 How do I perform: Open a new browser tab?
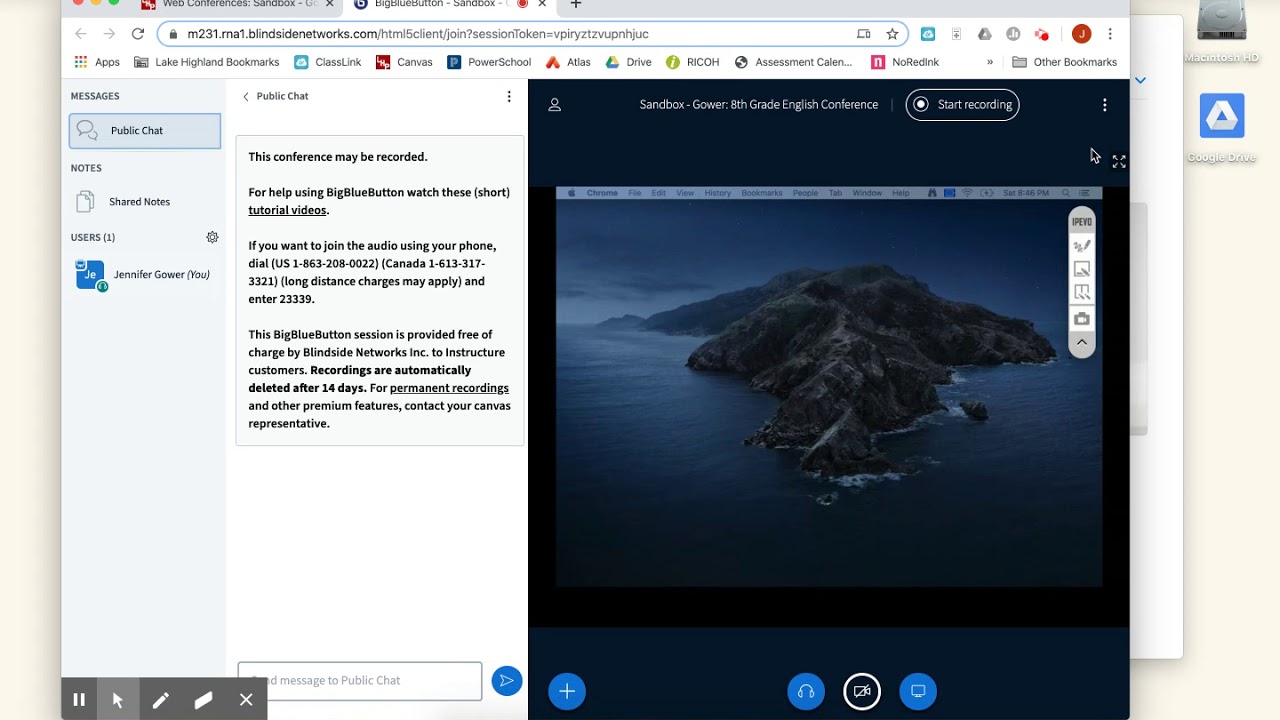[575, 4]
